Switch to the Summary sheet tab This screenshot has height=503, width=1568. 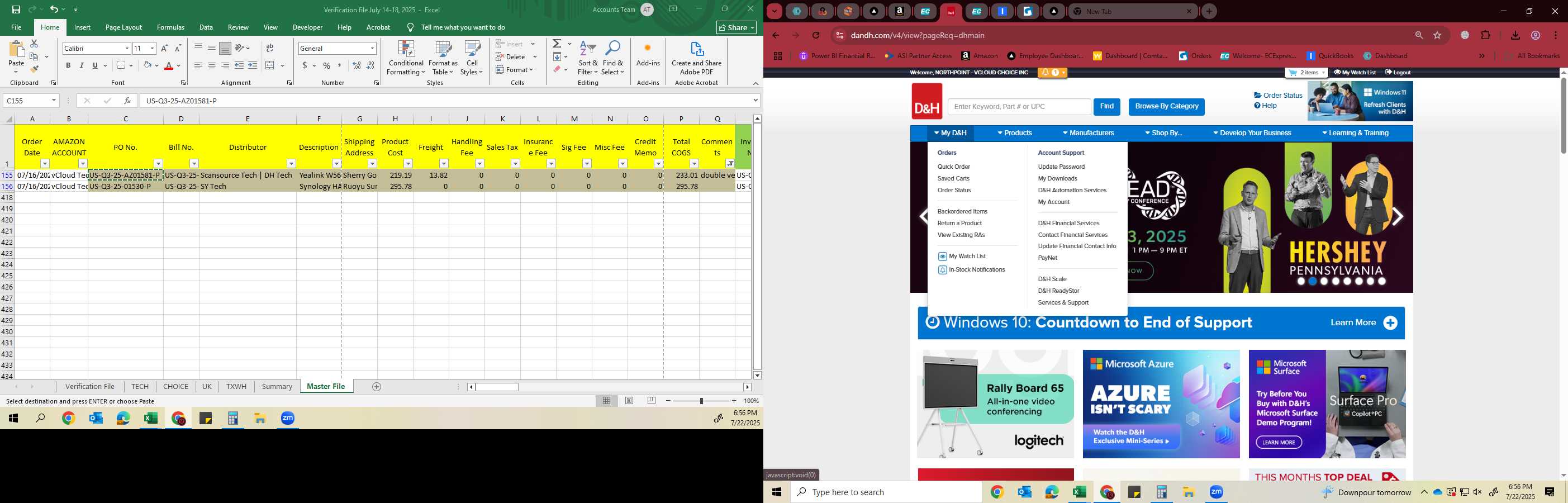click(277, 387)
